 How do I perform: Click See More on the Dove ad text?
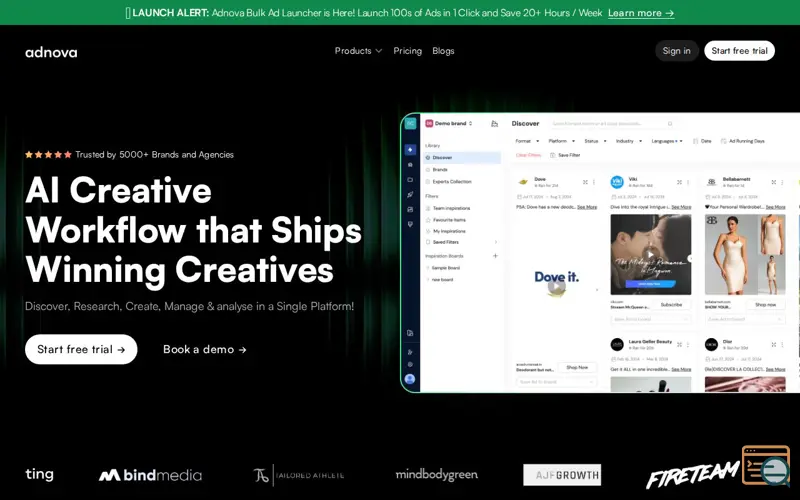coord(587,207)
